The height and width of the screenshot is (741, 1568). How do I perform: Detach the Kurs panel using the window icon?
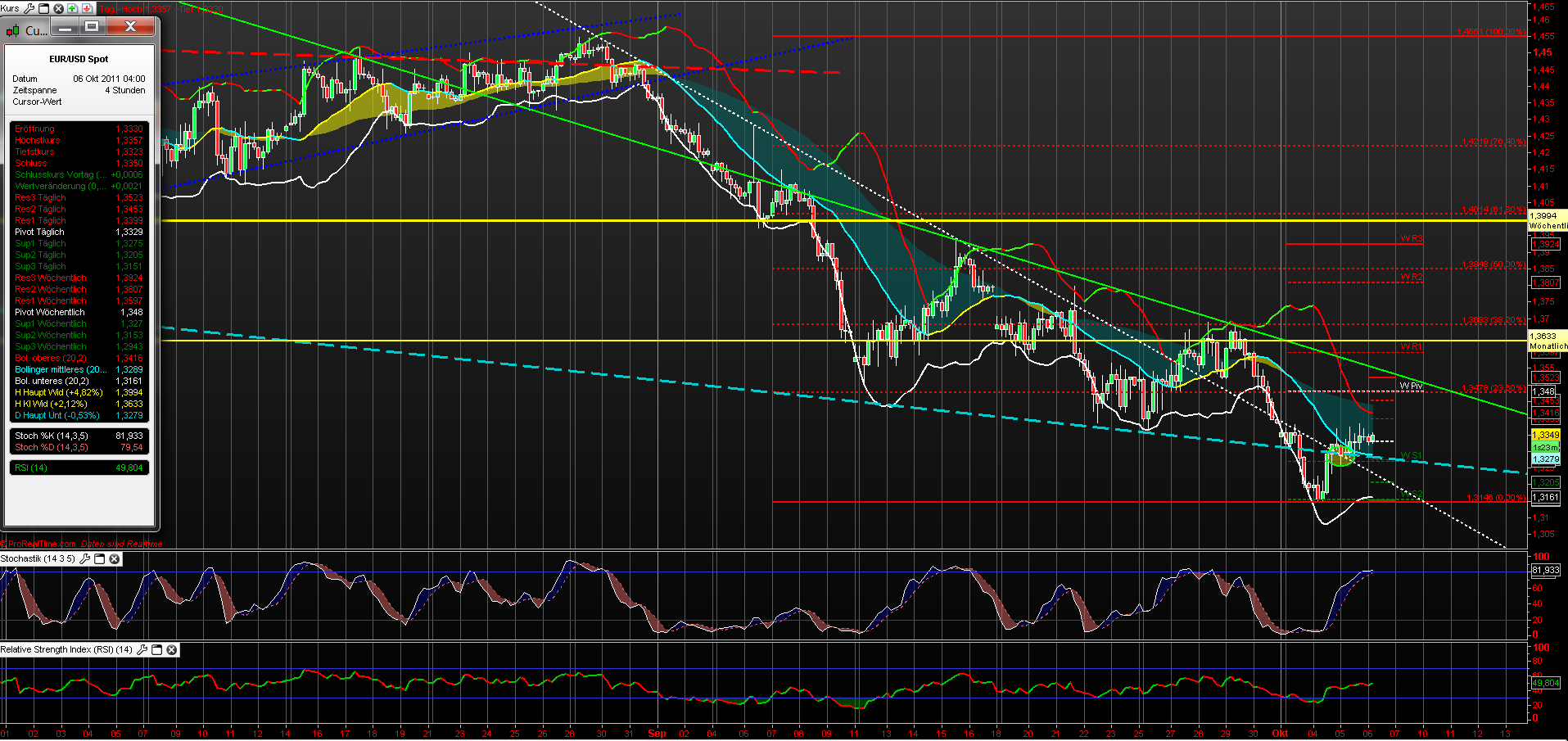(43, 8)
